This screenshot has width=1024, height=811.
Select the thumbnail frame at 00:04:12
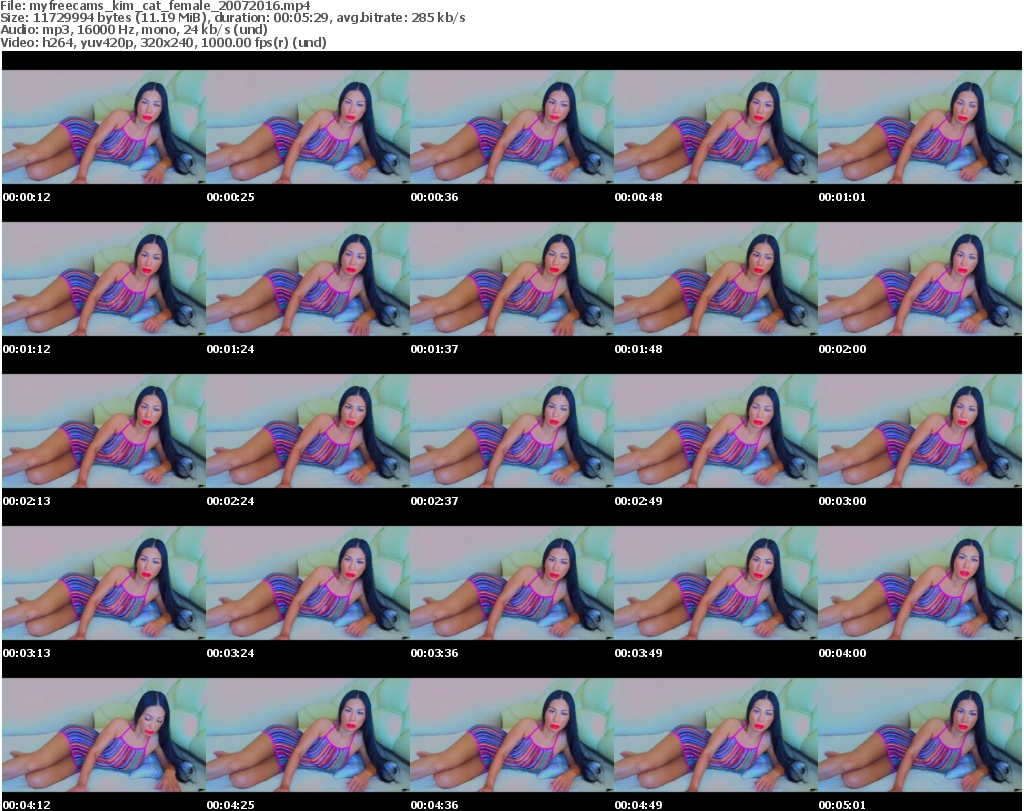[x=104, y=735]
